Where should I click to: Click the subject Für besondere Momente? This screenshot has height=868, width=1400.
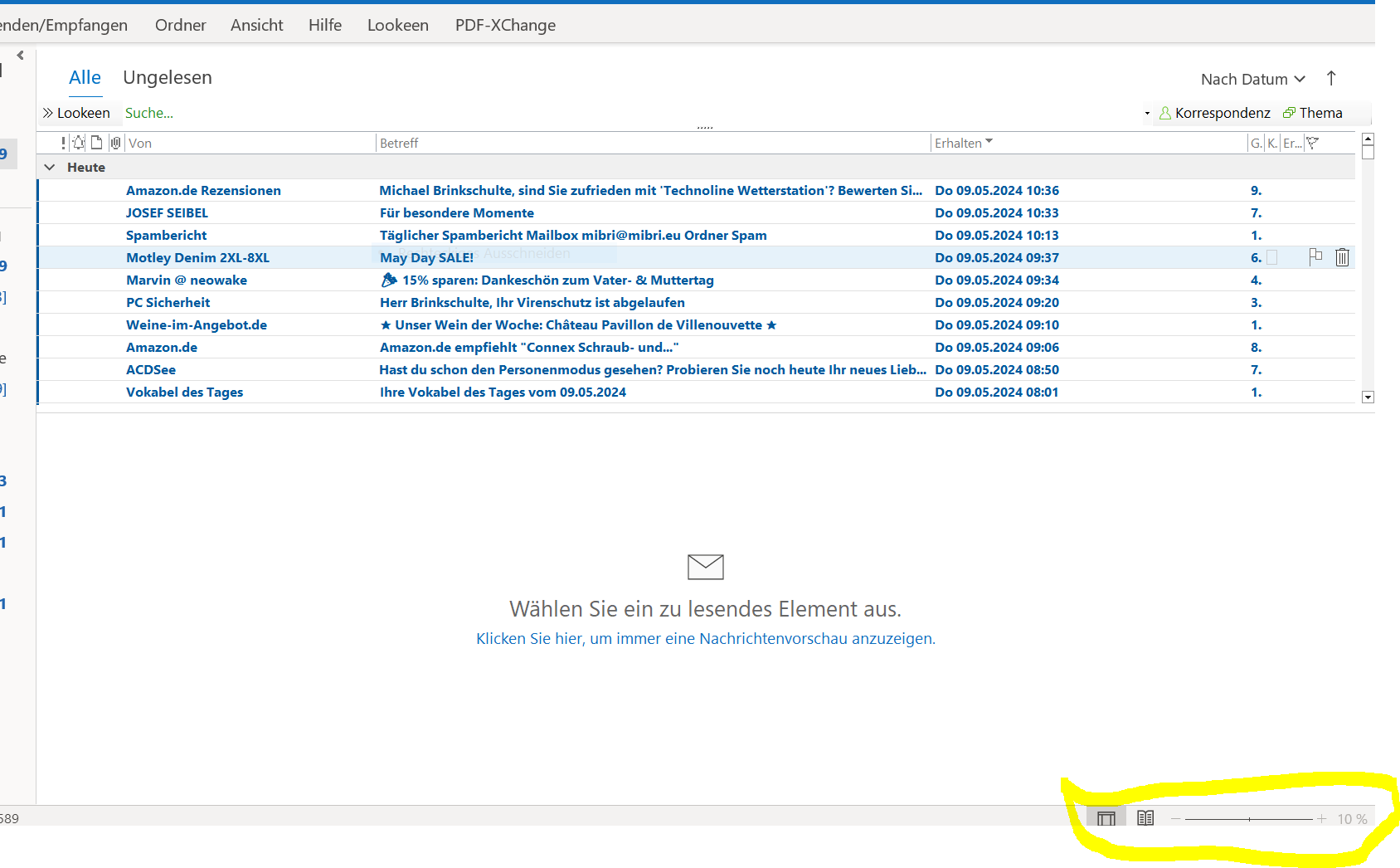coord(457,212)
